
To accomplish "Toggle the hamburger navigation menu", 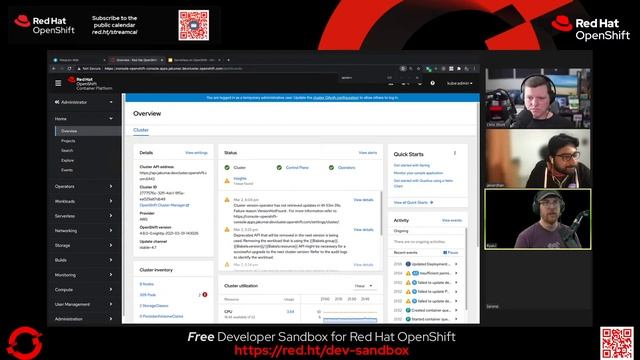I will coord(58,83).
